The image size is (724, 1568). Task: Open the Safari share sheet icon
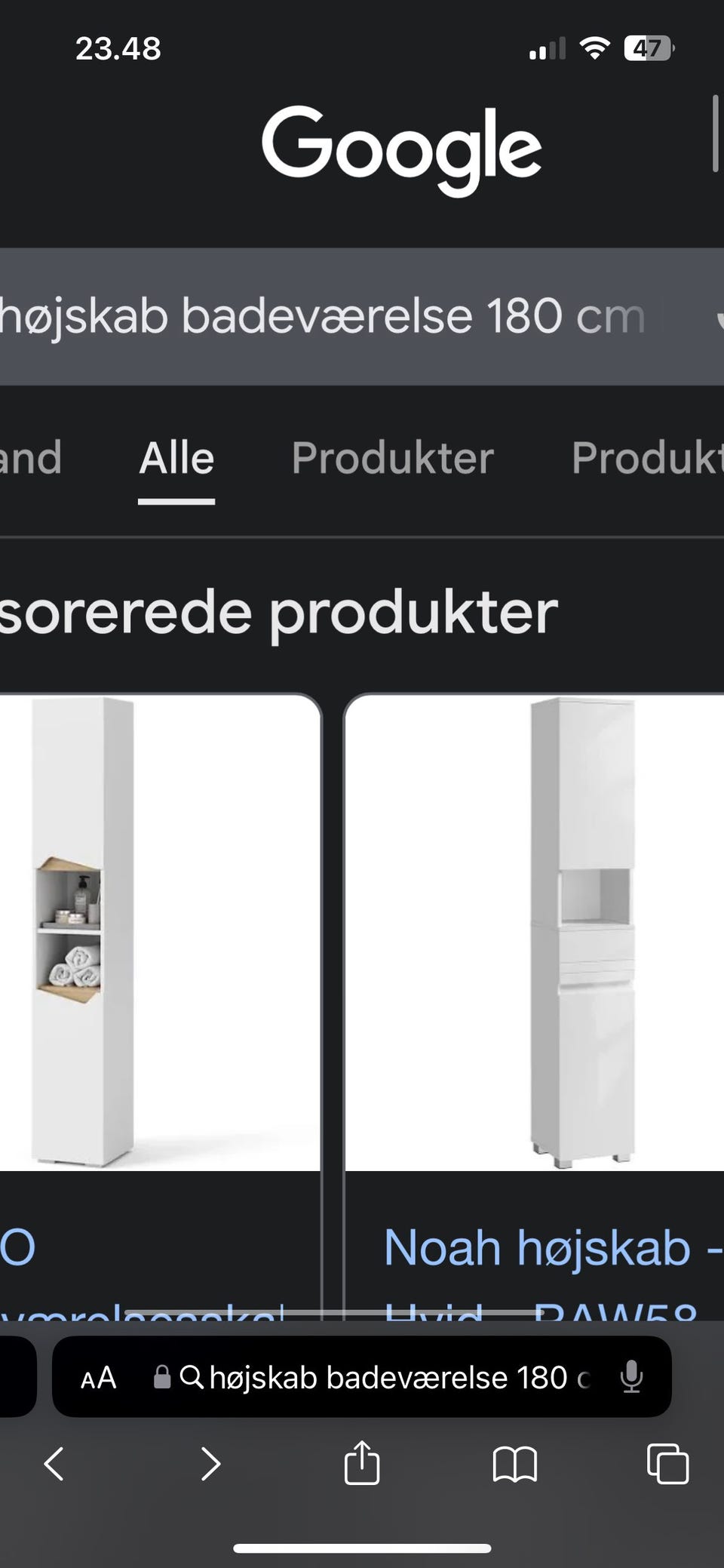(x=362, y=1462)
